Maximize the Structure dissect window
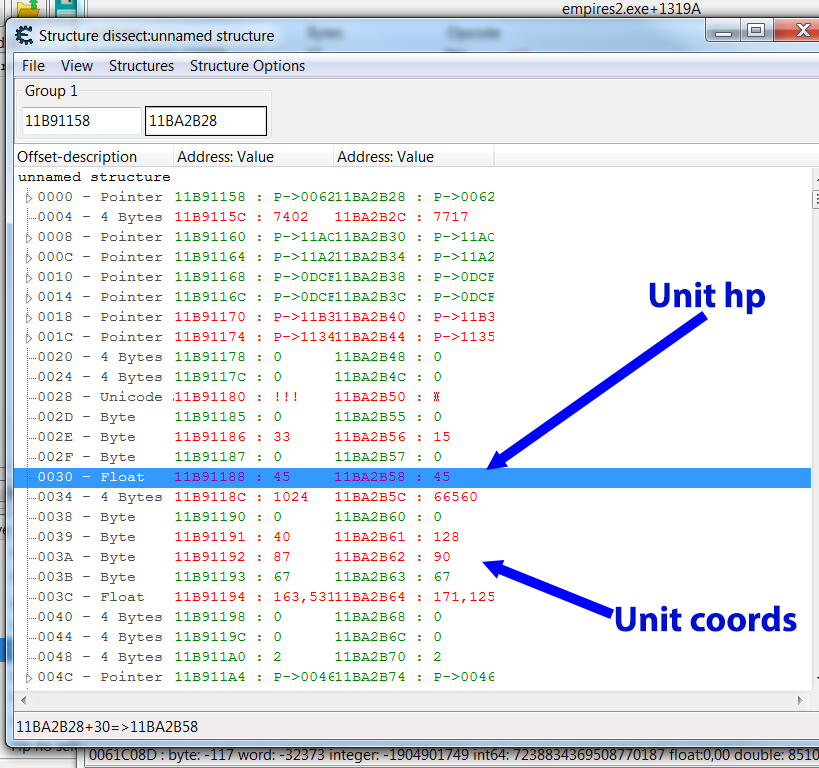The width and height of the screenshot is (819, 768). [756, 32]
